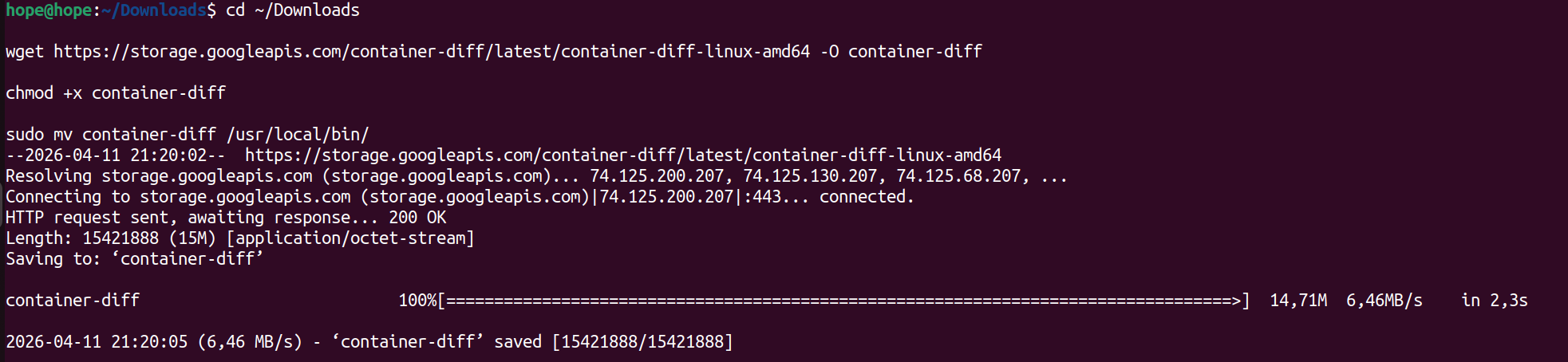
Task: Click 'Length: 15421888 (15M)' text
Action: (111, 238)
